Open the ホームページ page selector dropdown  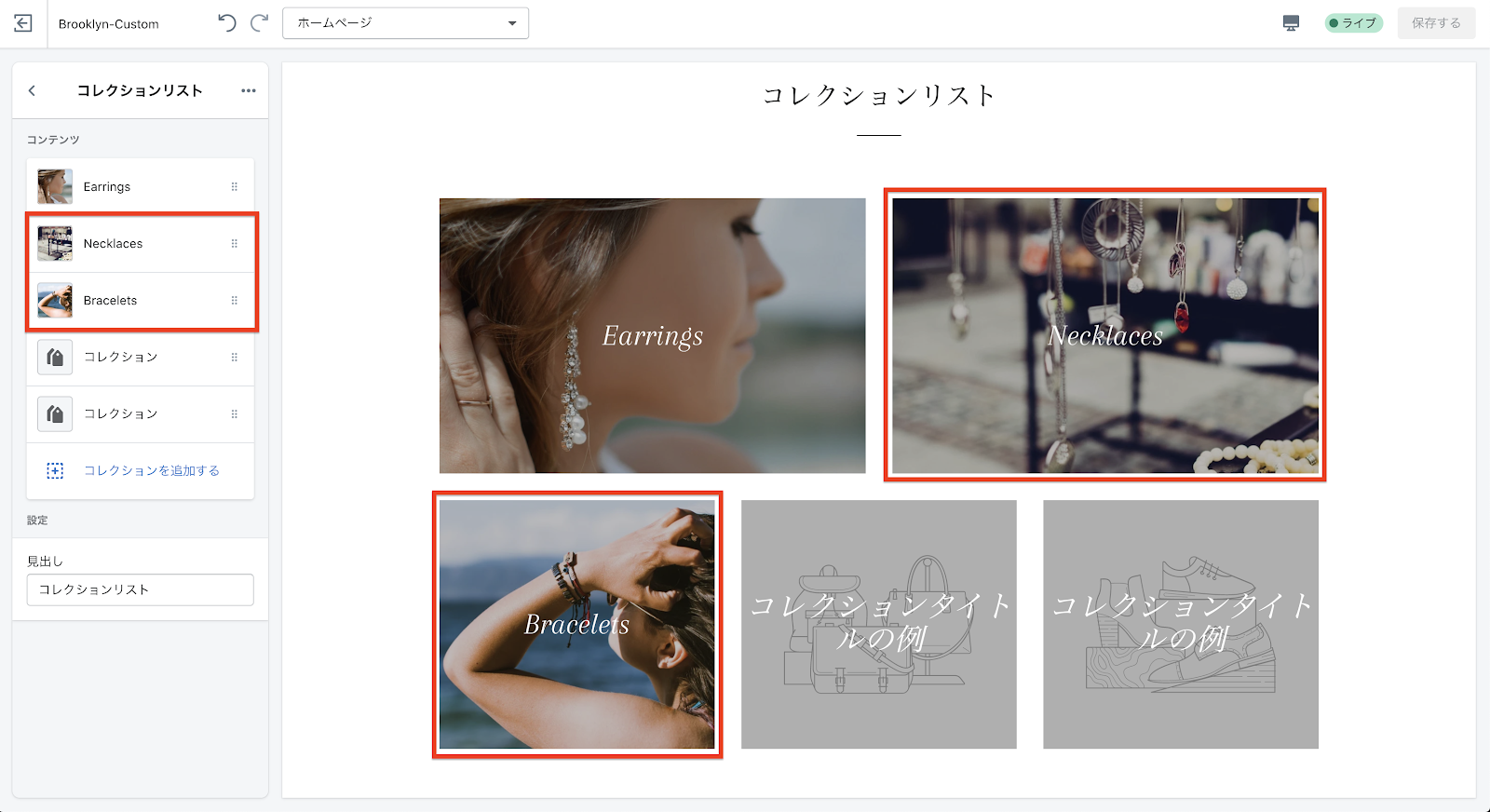click(405, 23)
